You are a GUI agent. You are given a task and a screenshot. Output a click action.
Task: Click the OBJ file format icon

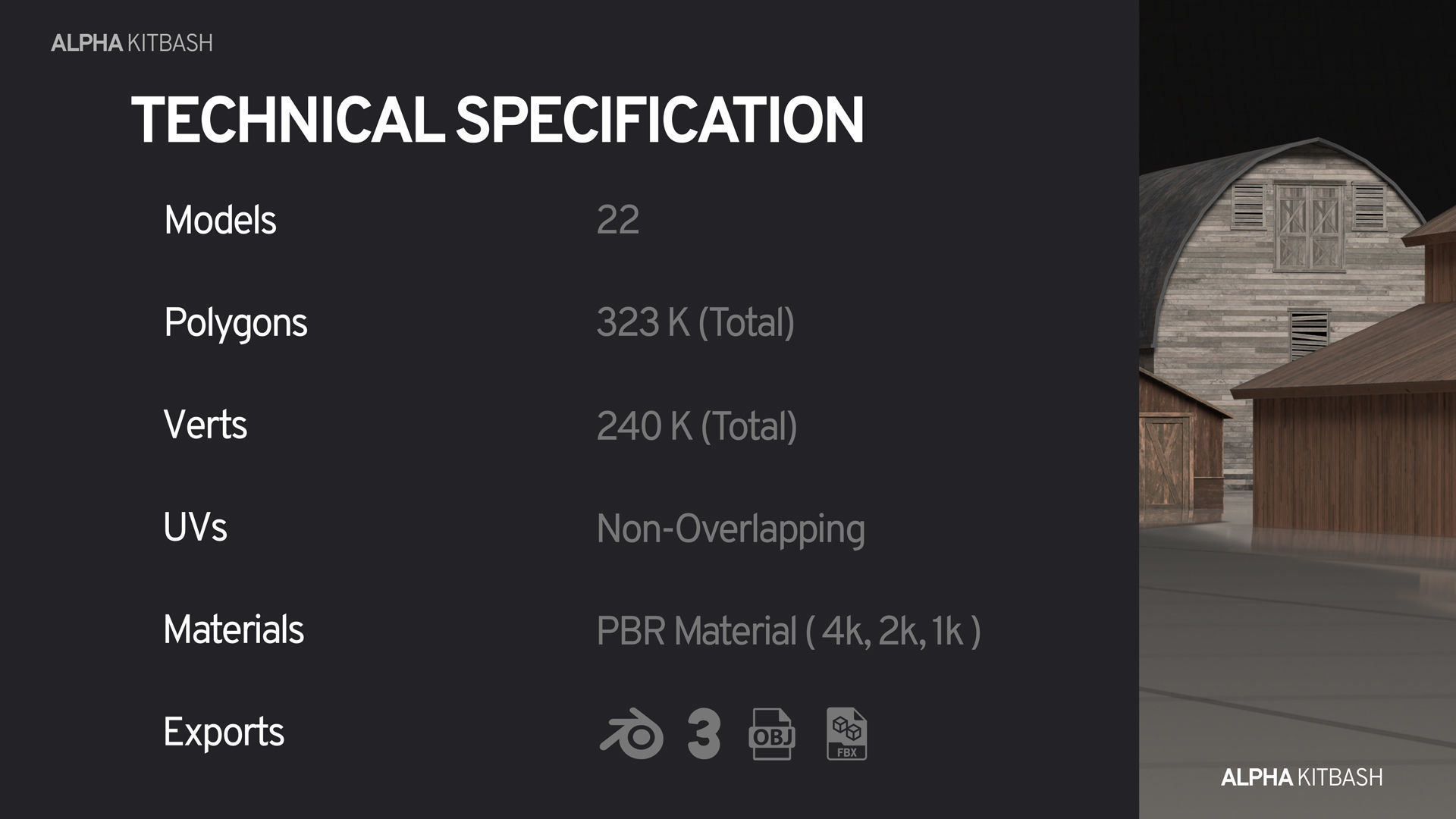(x=771, y=734)
